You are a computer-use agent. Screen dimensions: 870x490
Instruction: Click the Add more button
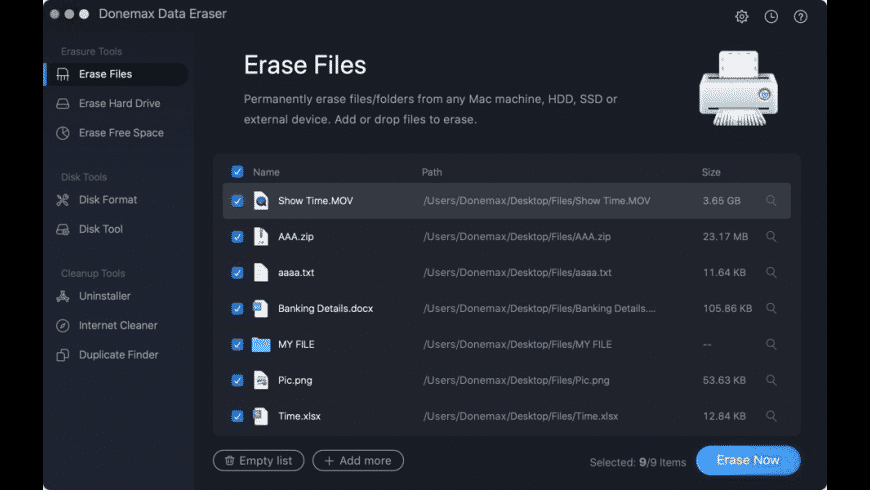pyautogui.click(x=358, y=461)
